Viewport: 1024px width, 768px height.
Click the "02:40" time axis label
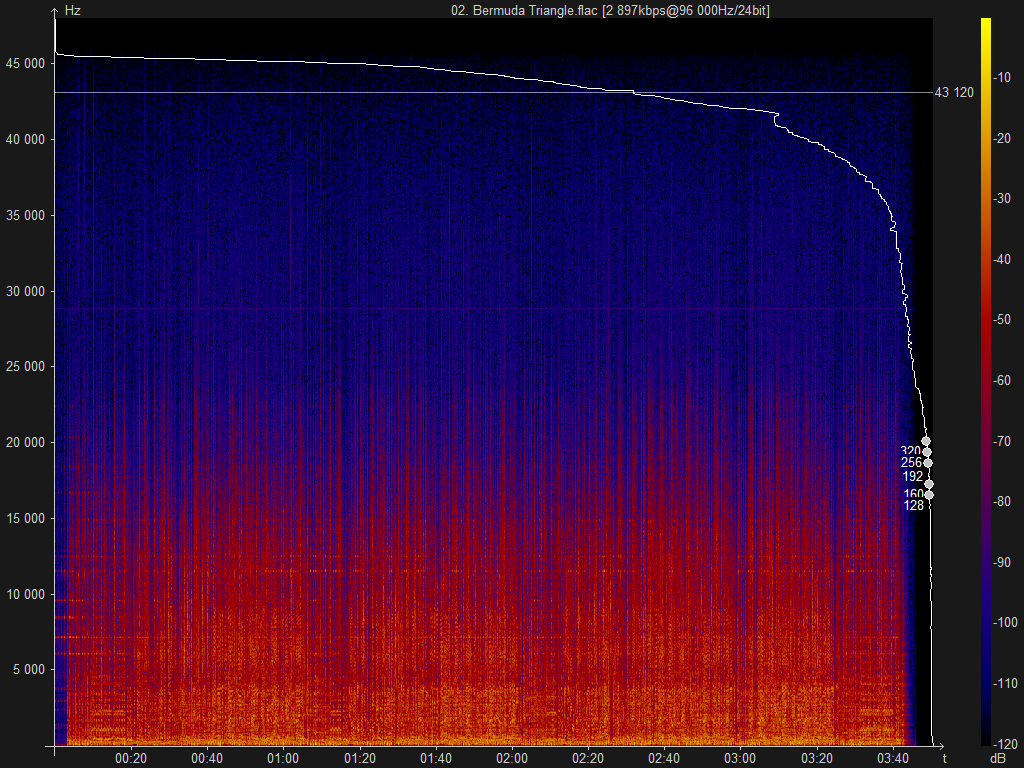[x=664, y=759]
